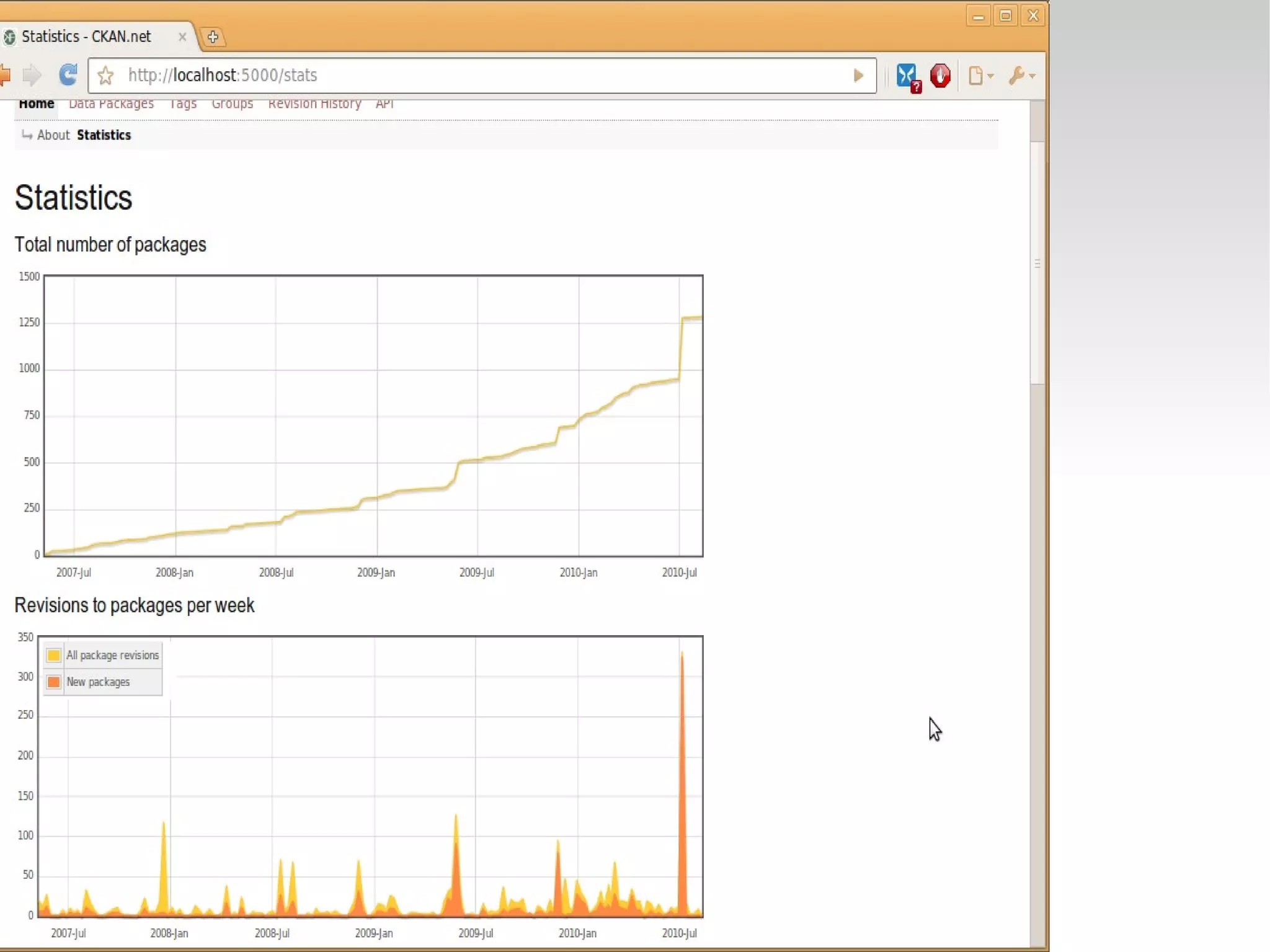This screenshot has width=1270, height=952.
Task: Select the Statistics - CKAN.net browser tab
Action: pos(87,37)
